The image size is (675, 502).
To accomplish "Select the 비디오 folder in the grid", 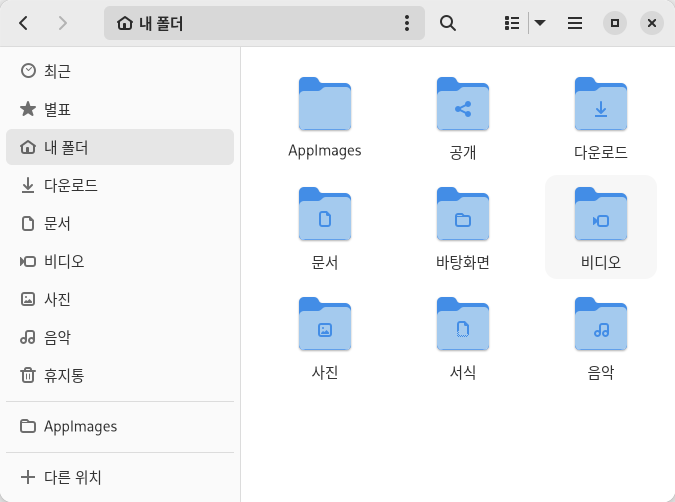I will tap(601, 214).
